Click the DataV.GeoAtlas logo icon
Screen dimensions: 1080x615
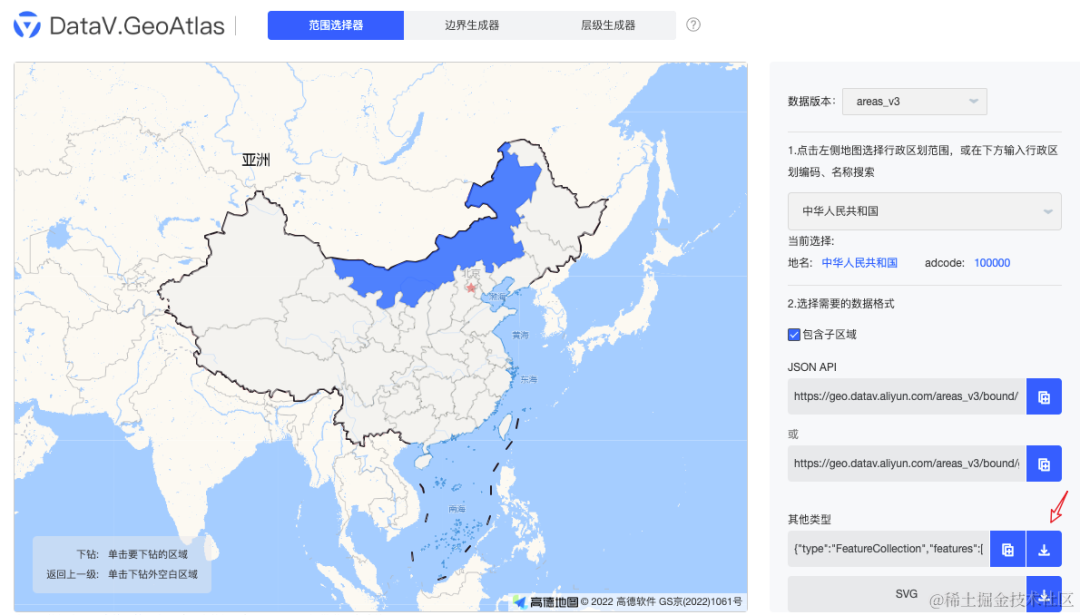27,25
